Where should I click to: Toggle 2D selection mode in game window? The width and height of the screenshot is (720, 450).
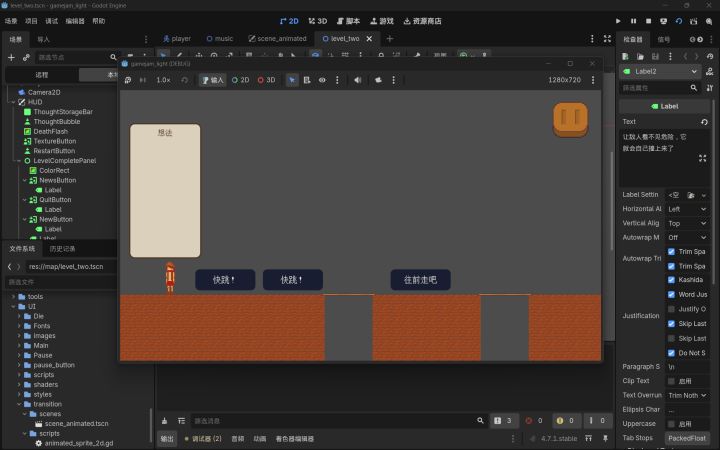pos(241,80)
